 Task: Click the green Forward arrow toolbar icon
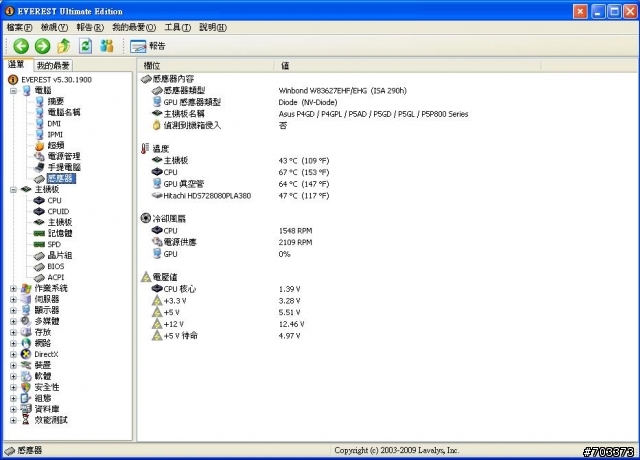42,46
